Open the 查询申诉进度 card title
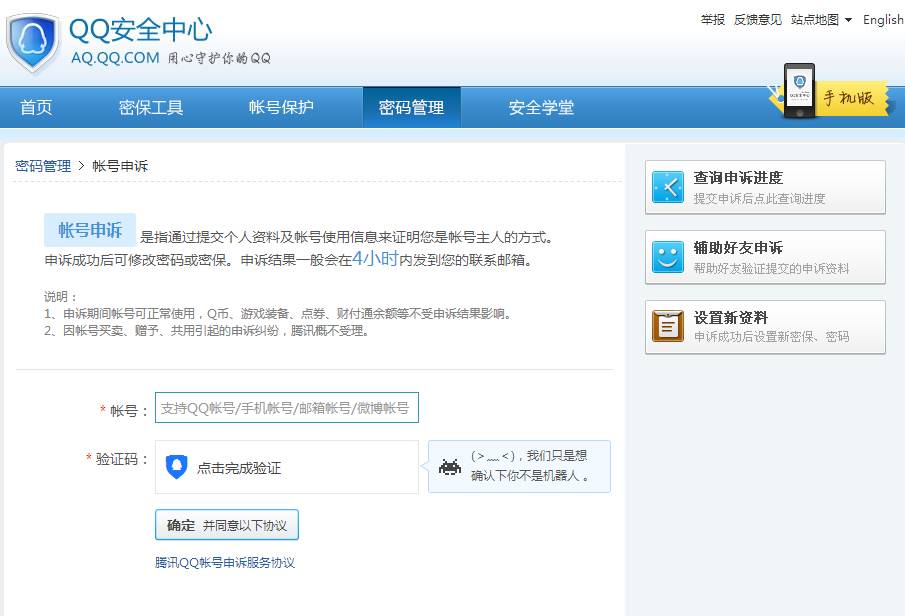 point(738,178)
